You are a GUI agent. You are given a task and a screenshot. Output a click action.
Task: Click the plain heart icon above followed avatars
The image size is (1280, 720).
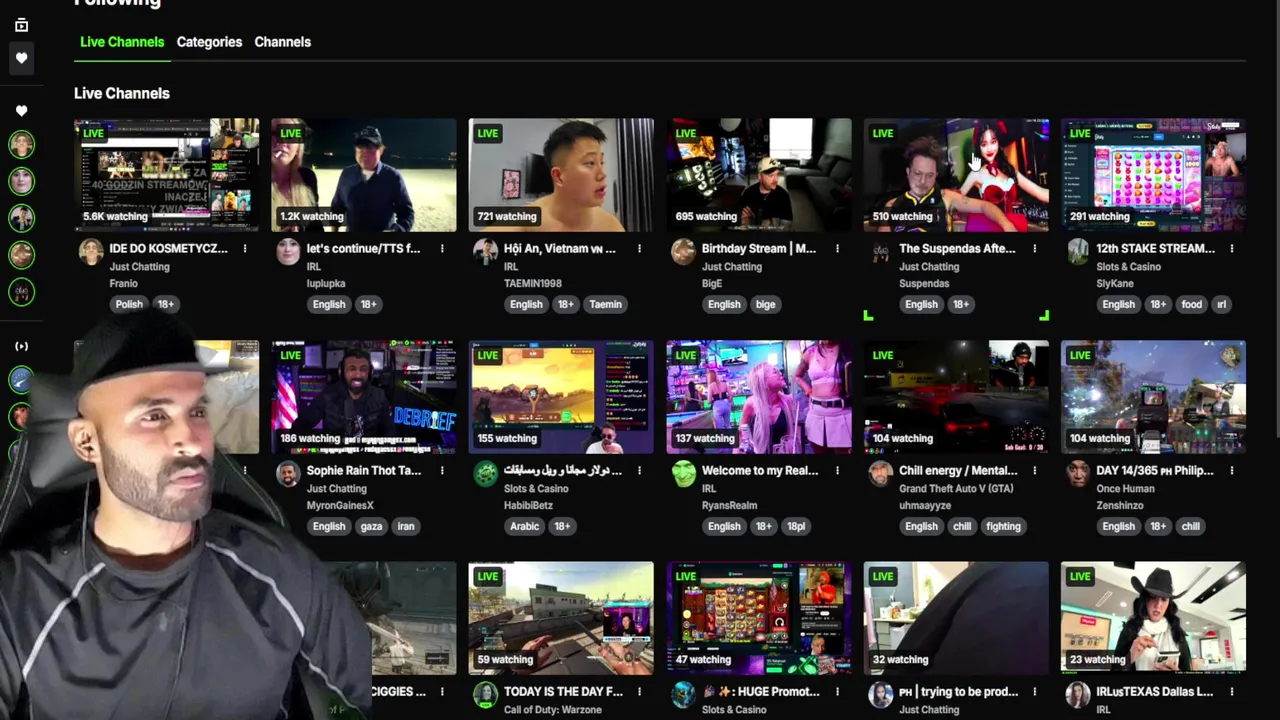pyautogui.click(x=21, y=111)
